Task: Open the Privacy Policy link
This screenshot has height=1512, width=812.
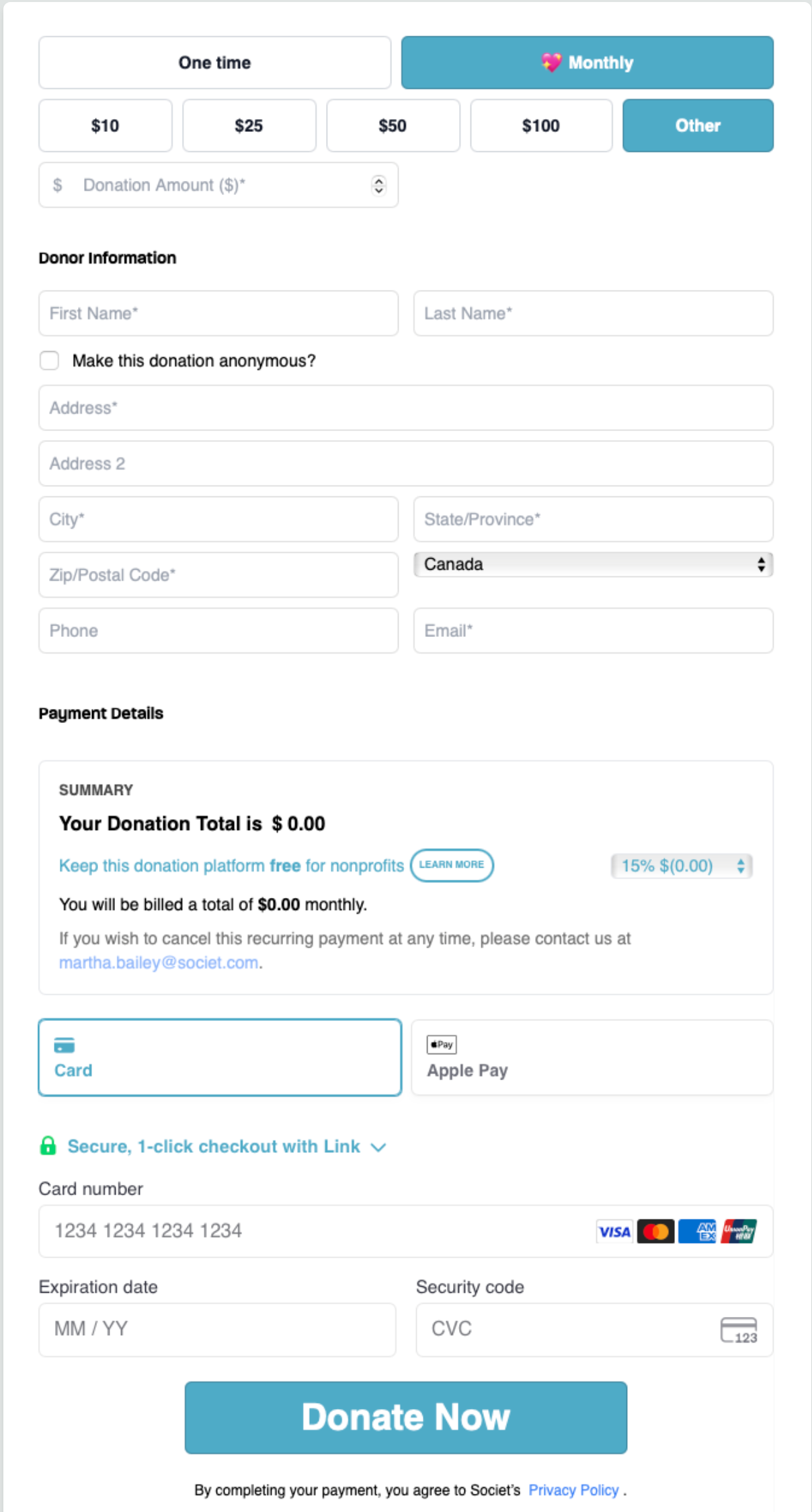Action: (573, 1490)
